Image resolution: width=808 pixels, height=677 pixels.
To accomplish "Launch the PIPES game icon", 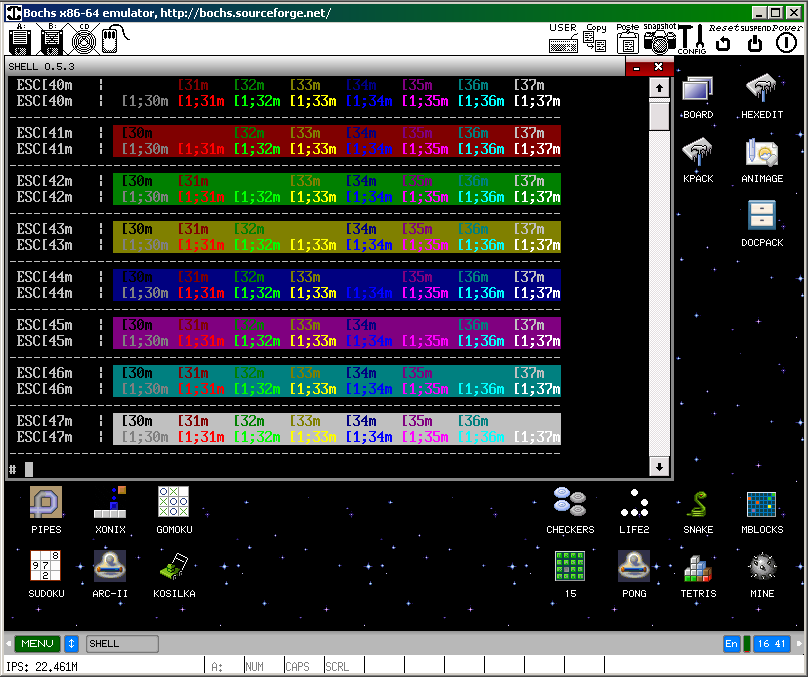I will point(46,503).
